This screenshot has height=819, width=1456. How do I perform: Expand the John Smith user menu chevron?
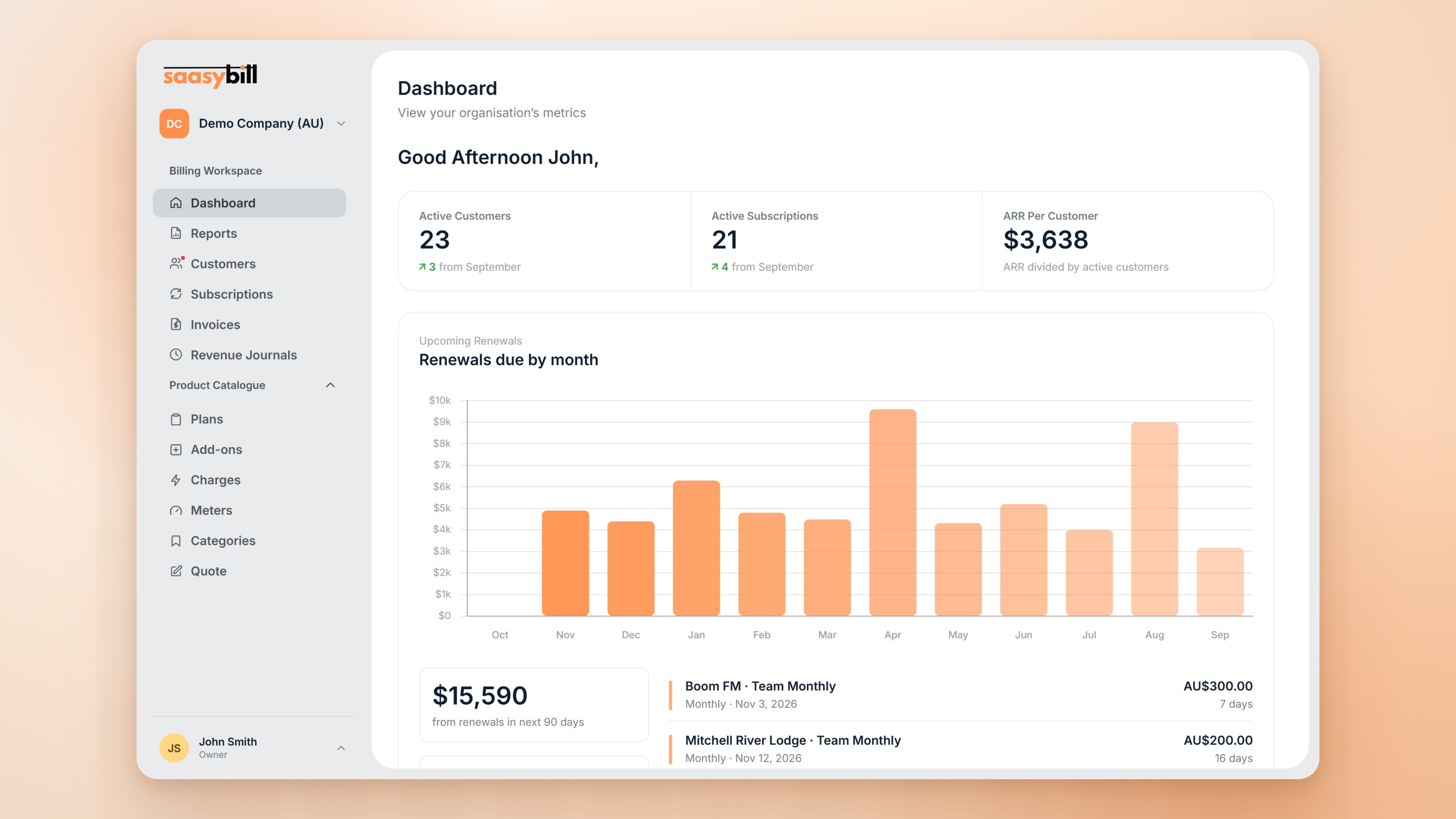pos(341,748)
